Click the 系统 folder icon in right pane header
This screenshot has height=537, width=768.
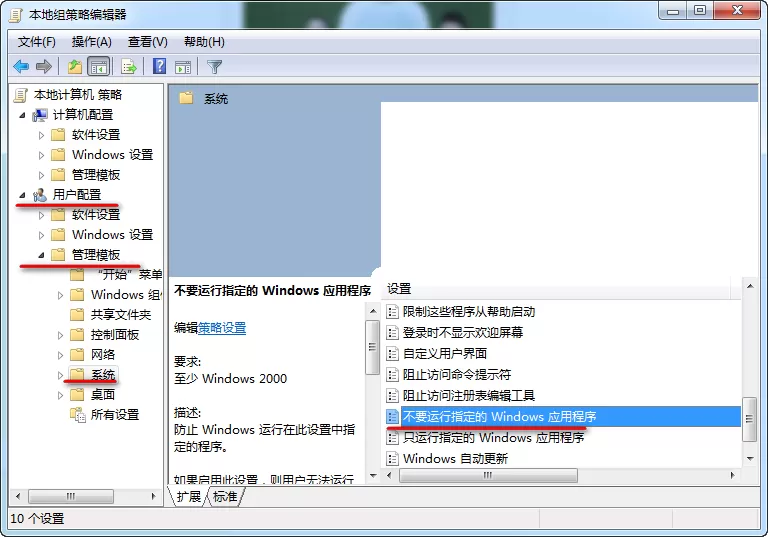[186, 98]
